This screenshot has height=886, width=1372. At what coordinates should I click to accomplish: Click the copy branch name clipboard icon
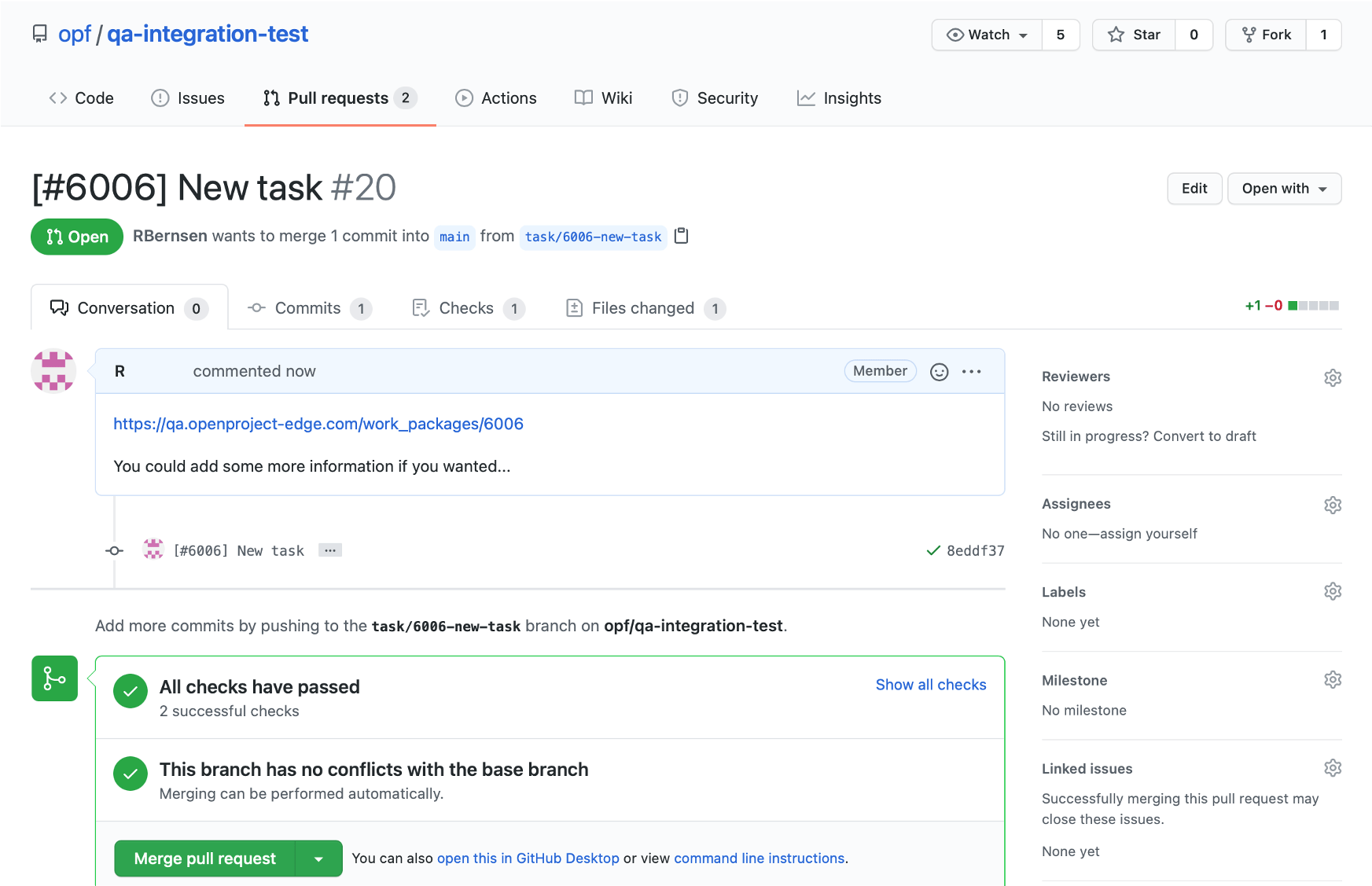point(682,236)
